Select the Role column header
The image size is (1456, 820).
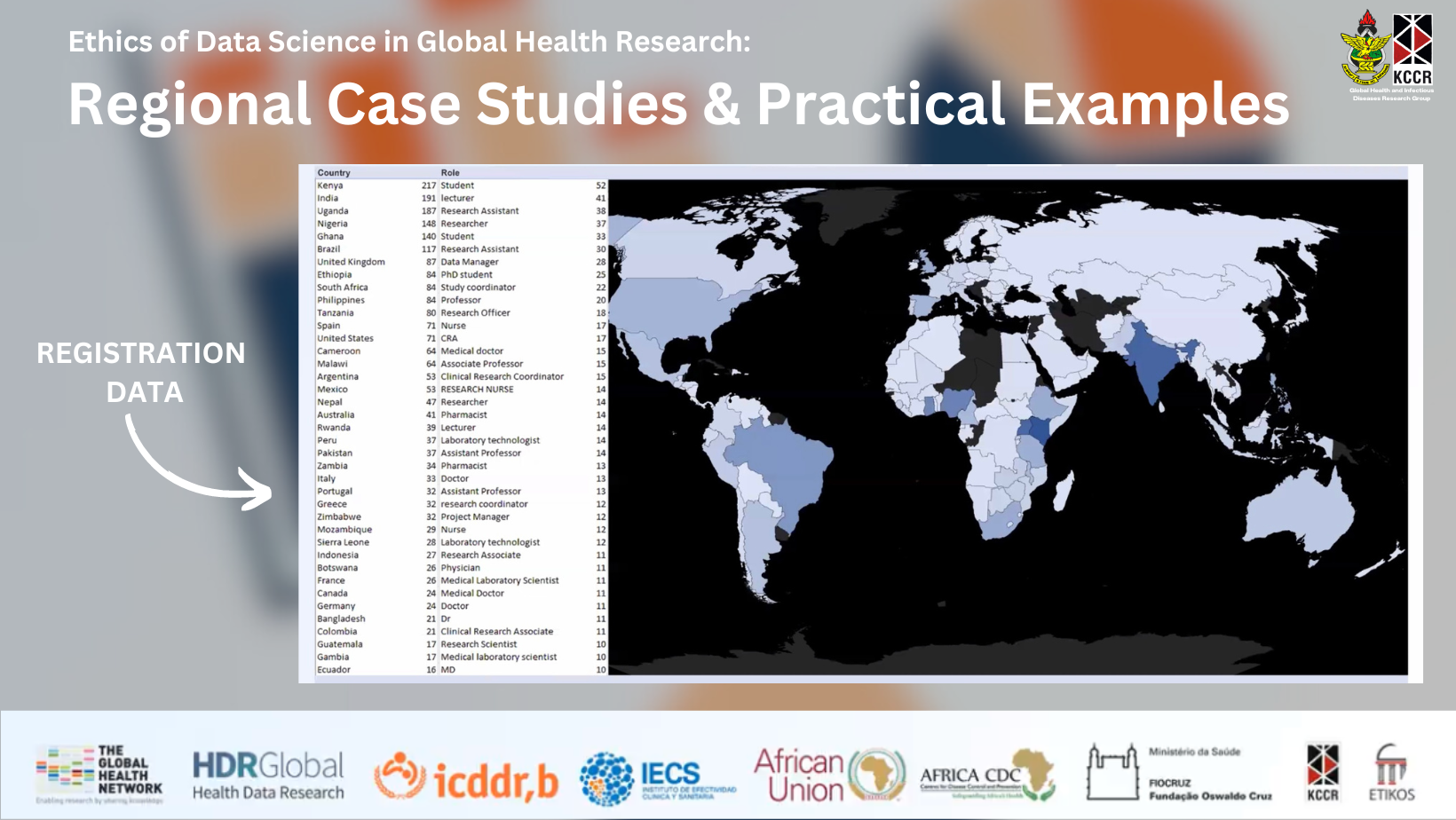pos(450,173)
